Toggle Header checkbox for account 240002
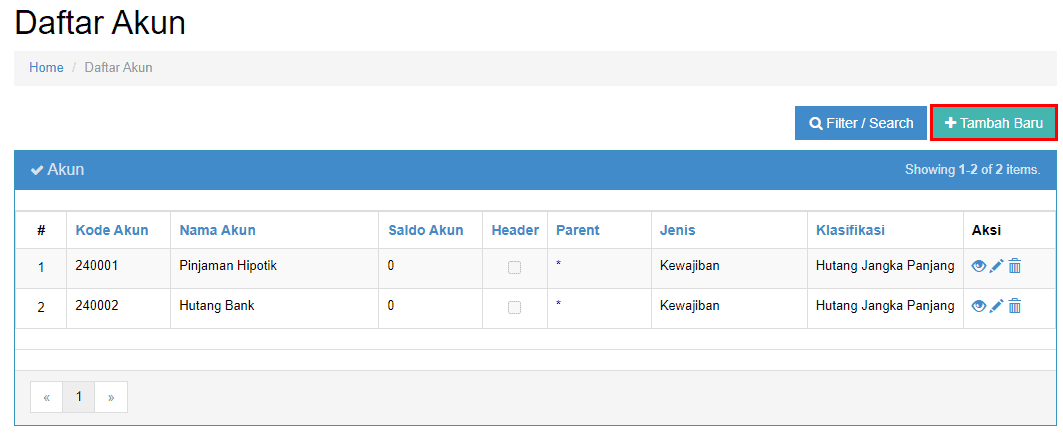 click(515, 308)
